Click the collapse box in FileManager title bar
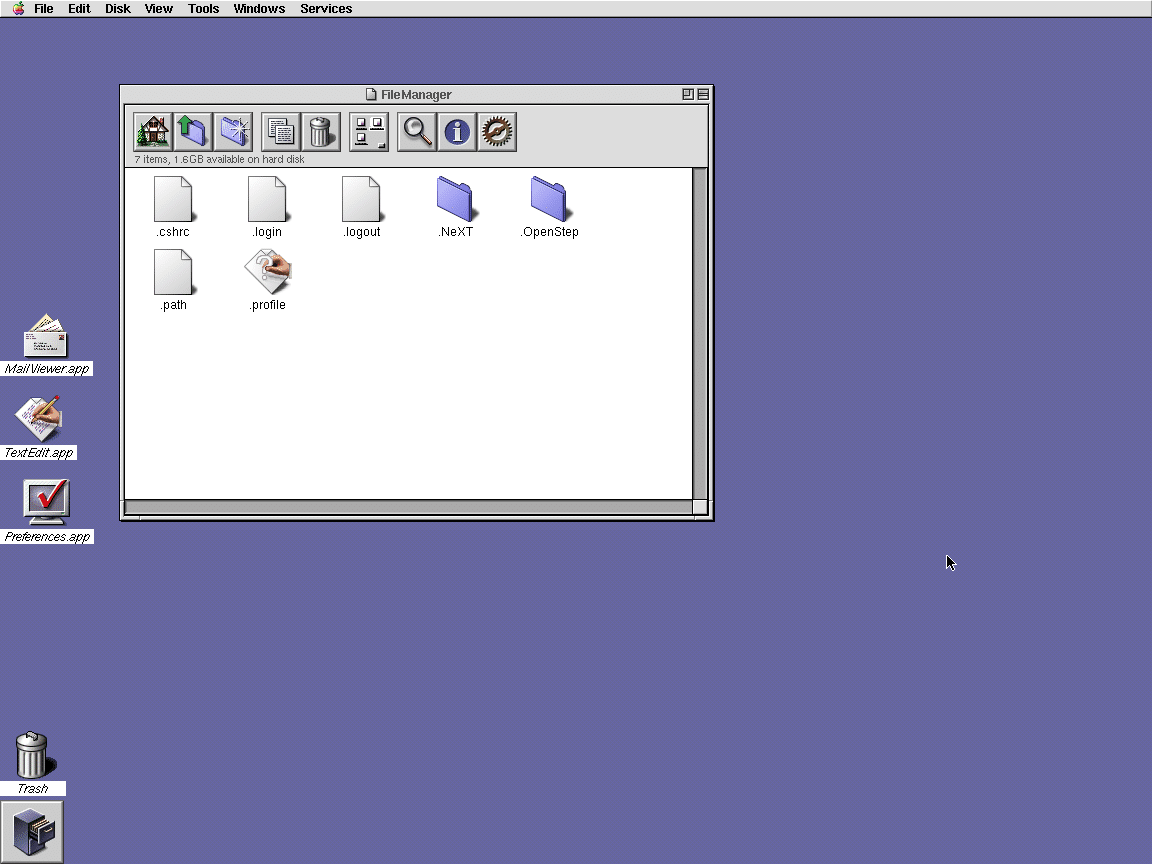The image size is (1152, 864). click(x=703, y=94)
